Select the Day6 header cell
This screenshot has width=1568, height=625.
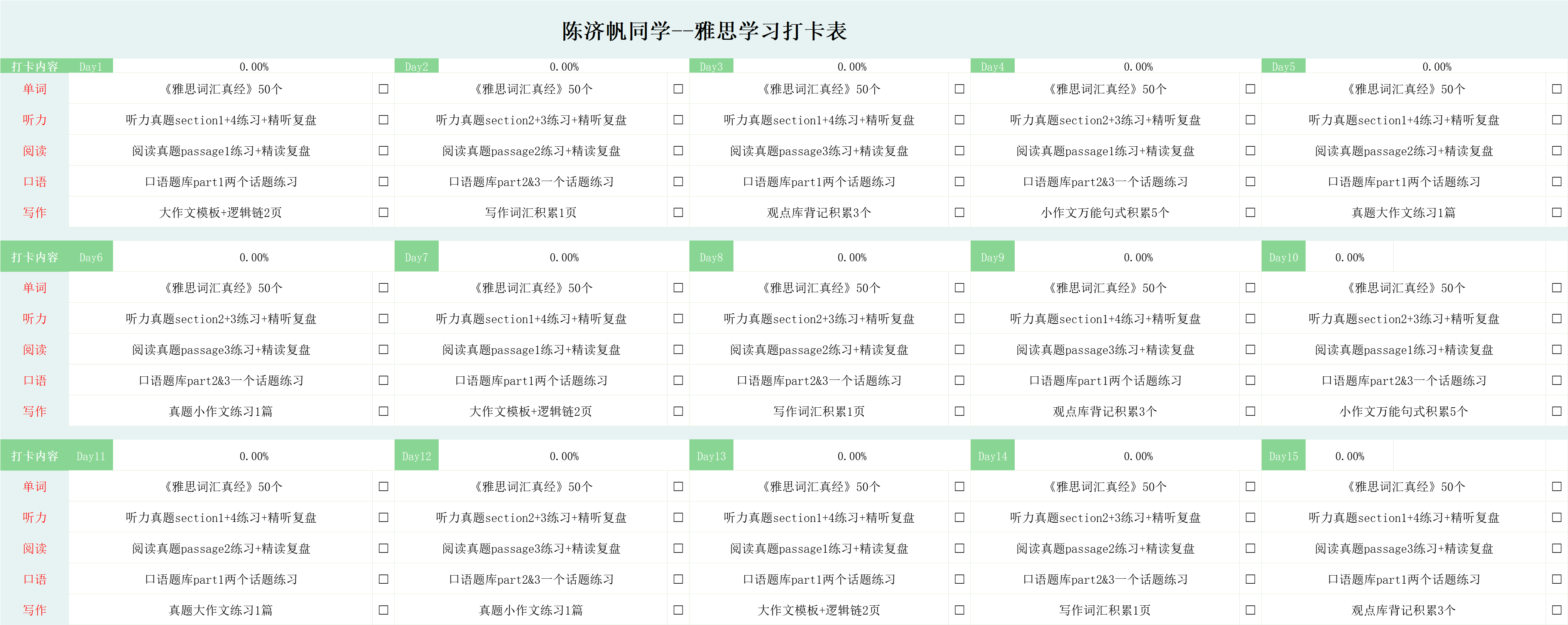point(91,257)
